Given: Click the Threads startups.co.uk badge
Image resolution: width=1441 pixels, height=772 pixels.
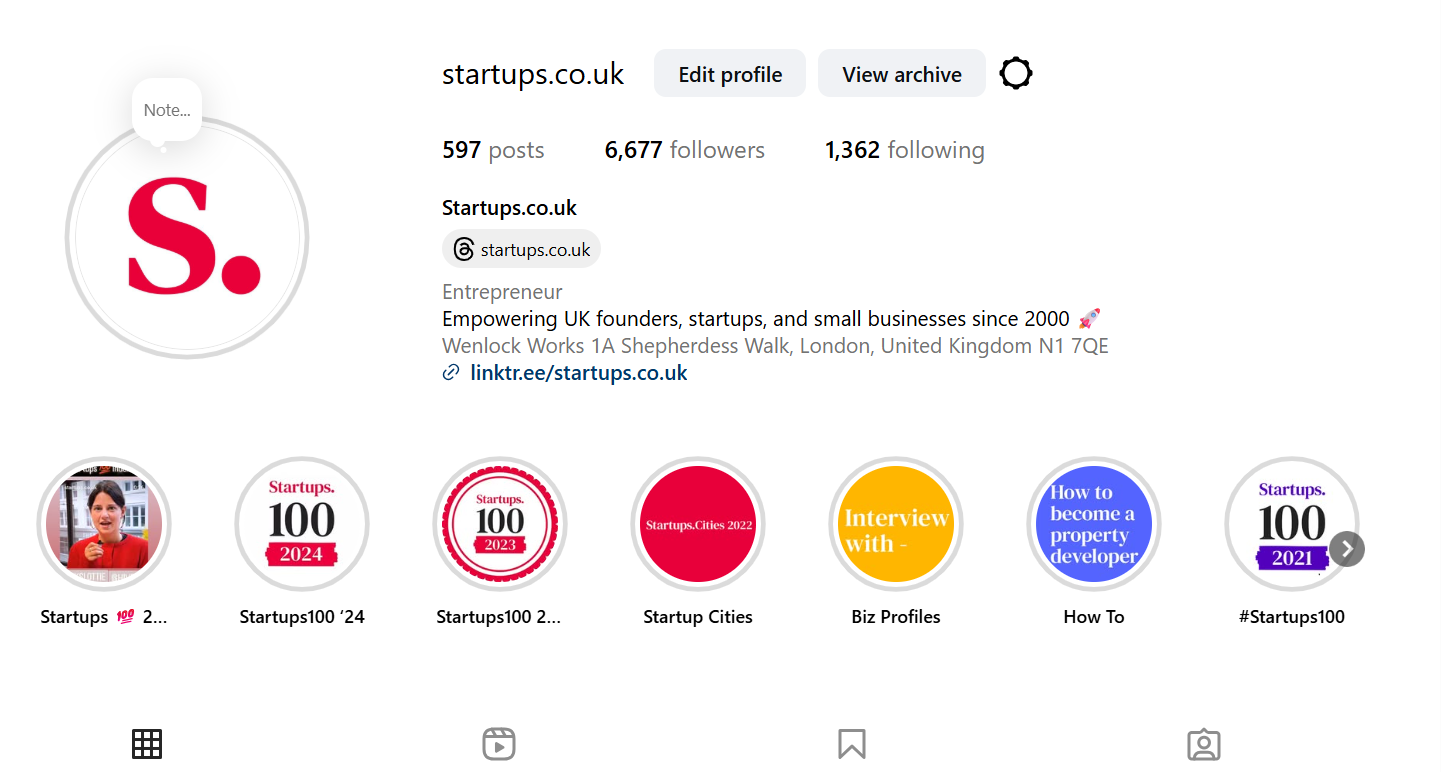Looking at the screenshot, I should point(522,250).
